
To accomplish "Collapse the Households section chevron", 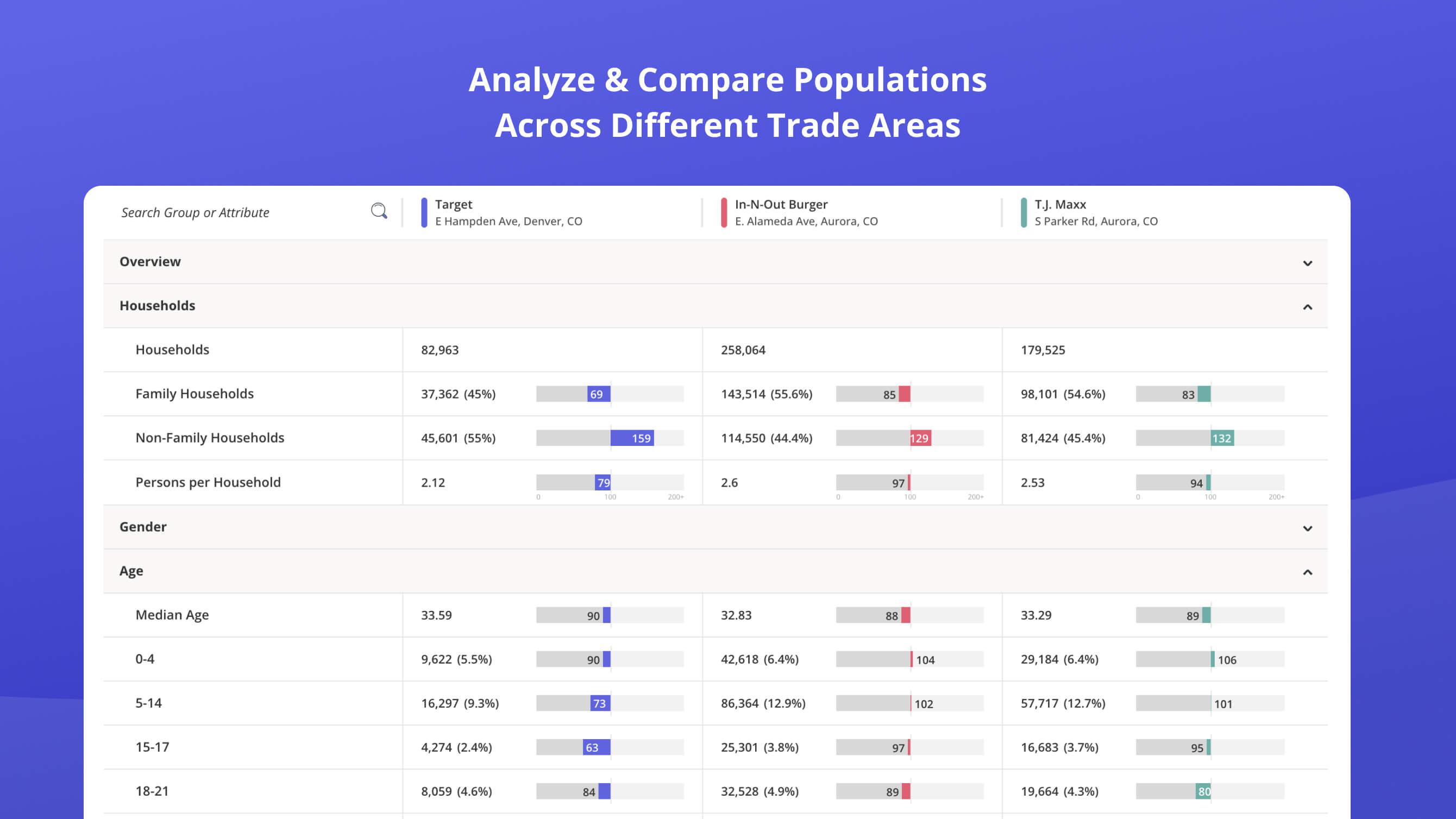I will tap(1307, 307).
